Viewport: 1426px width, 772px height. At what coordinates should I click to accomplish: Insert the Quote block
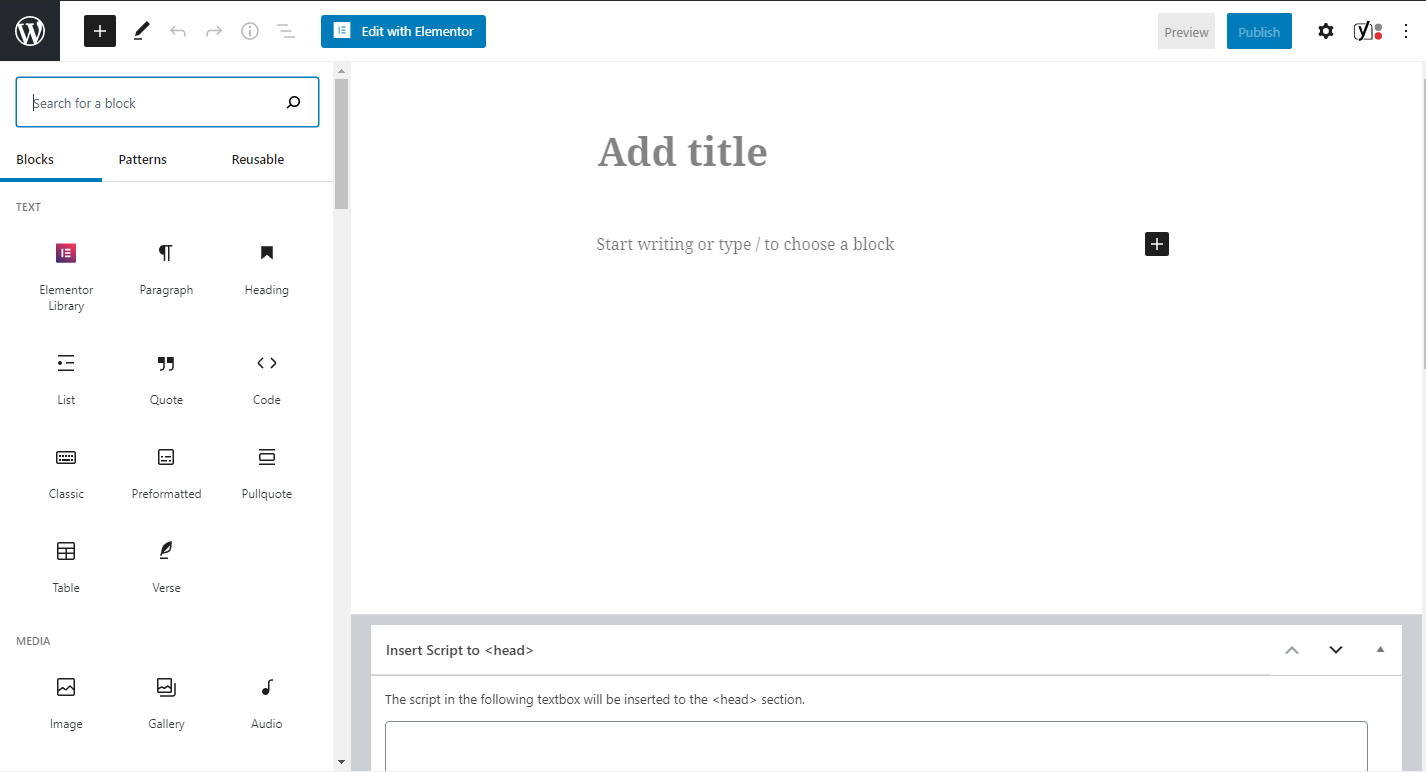(x=166, y=378)
